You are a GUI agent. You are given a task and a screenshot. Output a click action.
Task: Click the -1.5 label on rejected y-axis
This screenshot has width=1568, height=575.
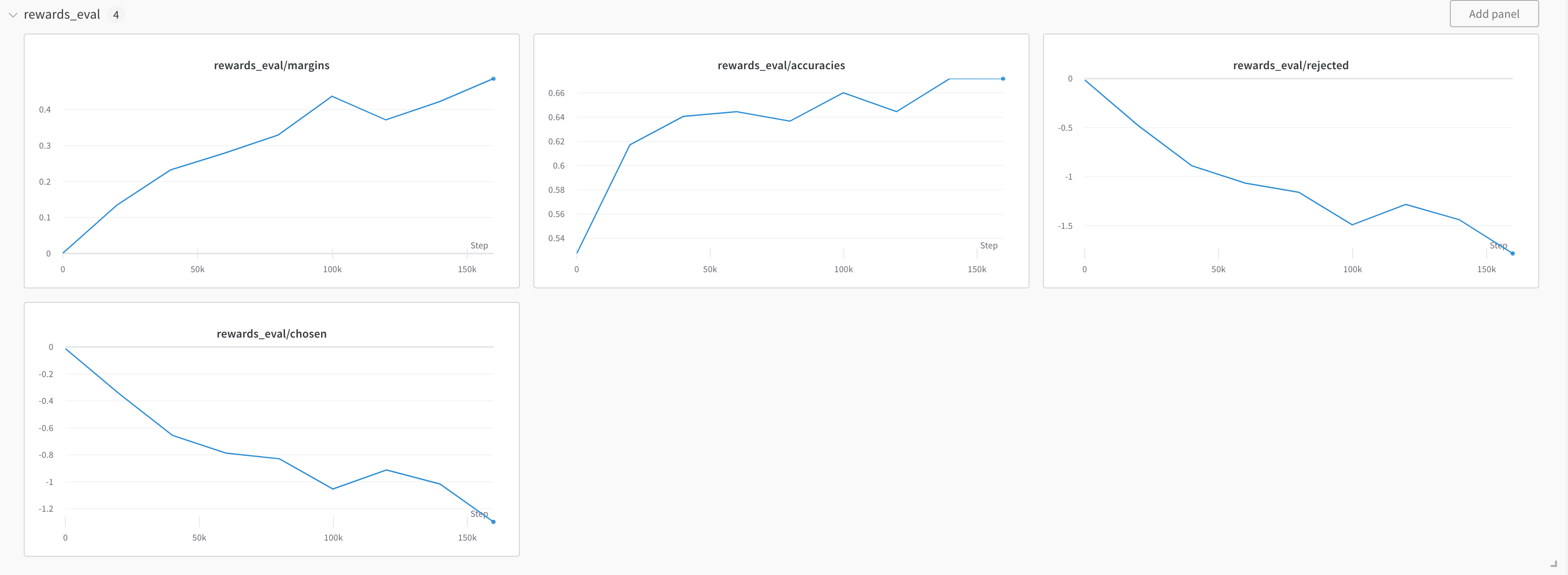click(x=1065, y=226)
